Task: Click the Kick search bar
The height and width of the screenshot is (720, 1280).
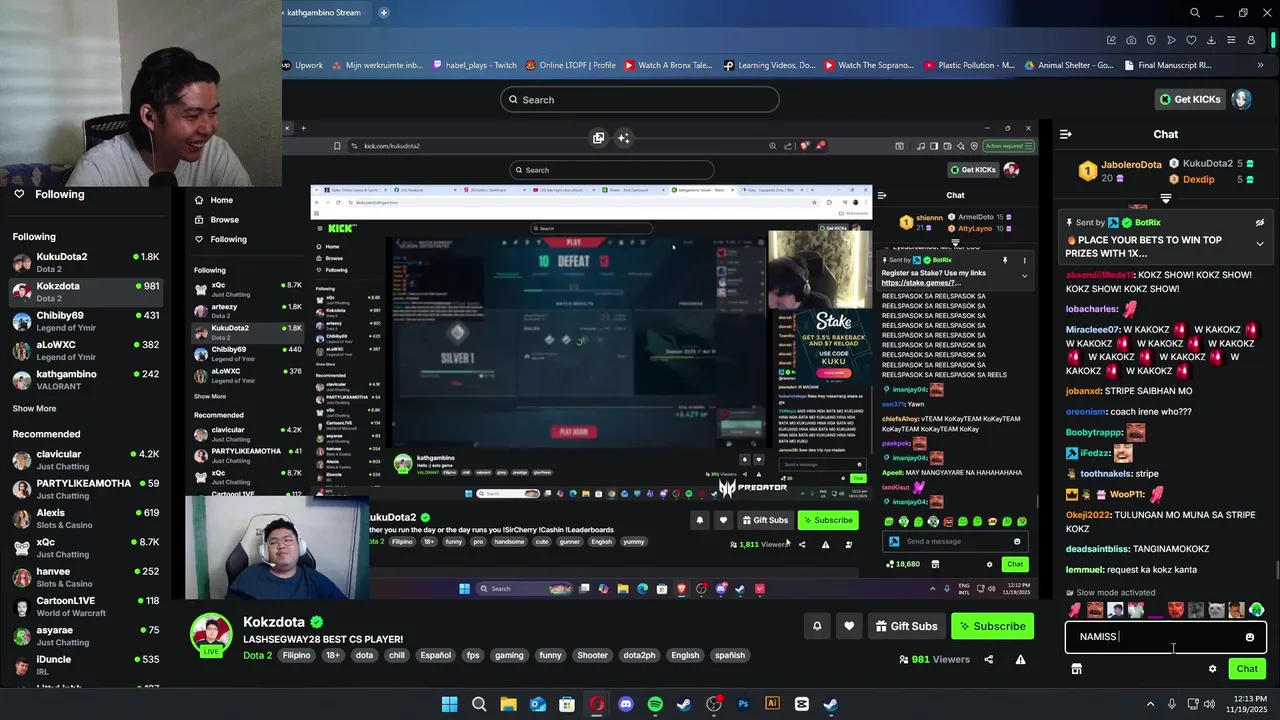Action: [640, 99]
